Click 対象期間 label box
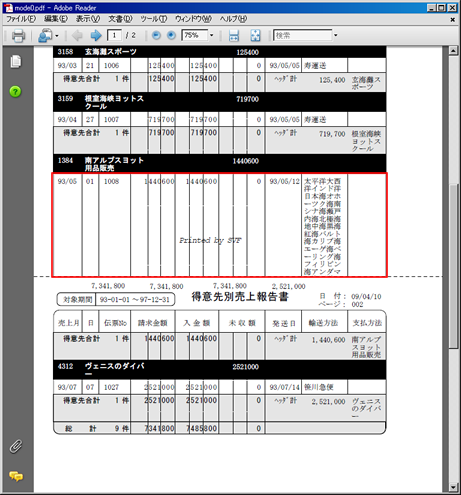The width and height of the screenshot is (461, 495). point(77,299)
